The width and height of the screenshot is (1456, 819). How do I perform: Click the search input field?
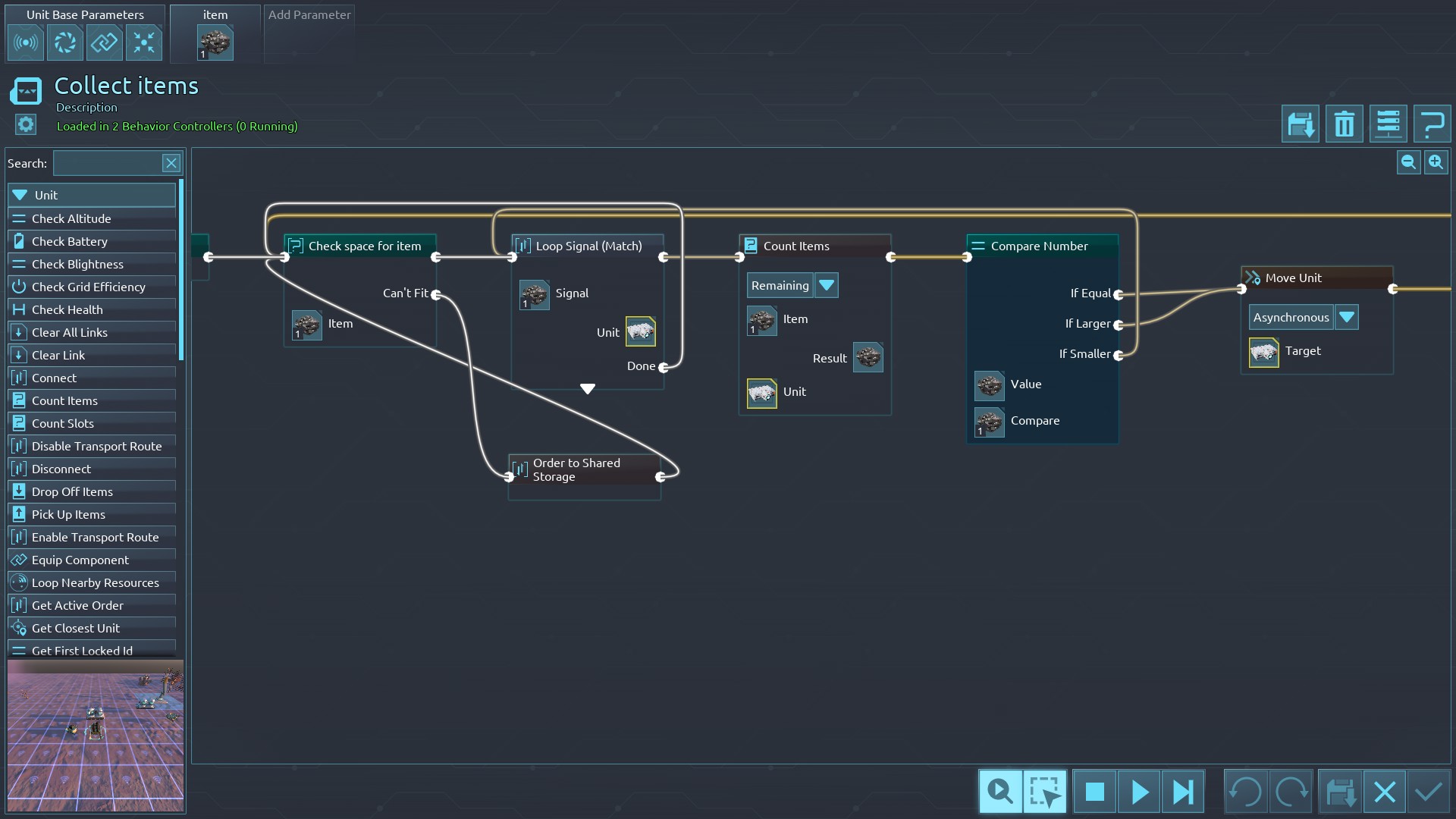click(107, 163)
